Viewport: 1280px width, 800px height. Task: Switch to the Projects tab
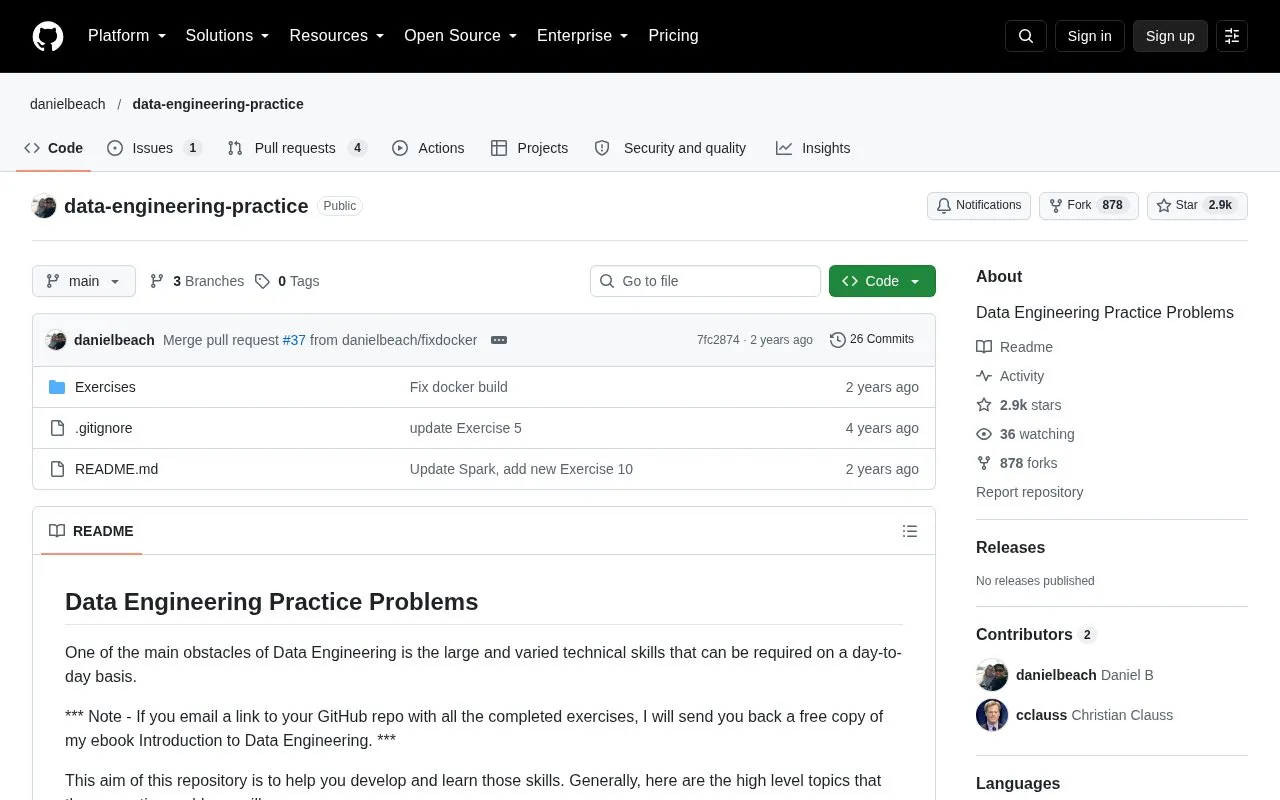529,148
